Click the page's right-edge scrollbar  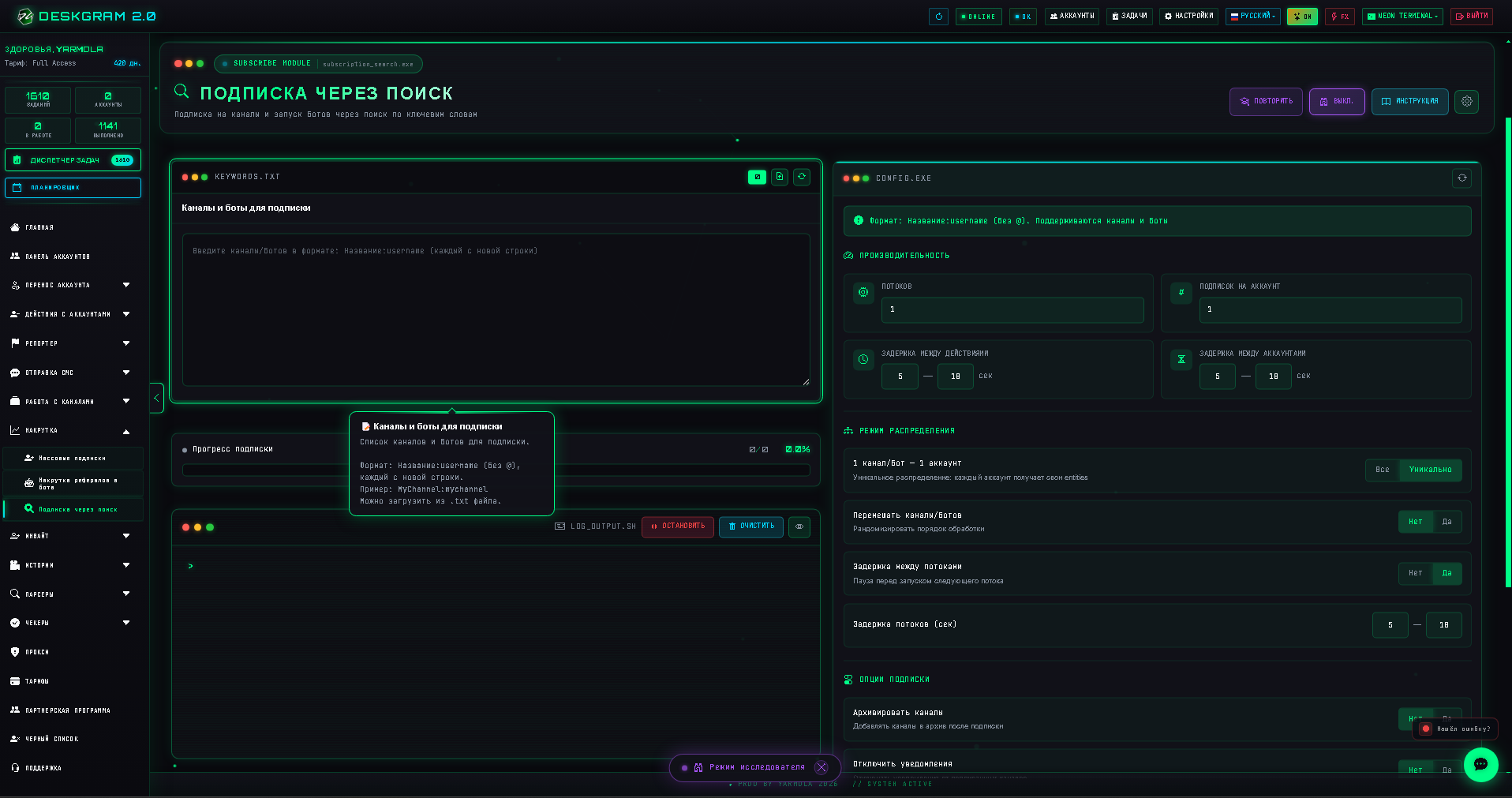pyautogui.click(x=1508, y=351)
